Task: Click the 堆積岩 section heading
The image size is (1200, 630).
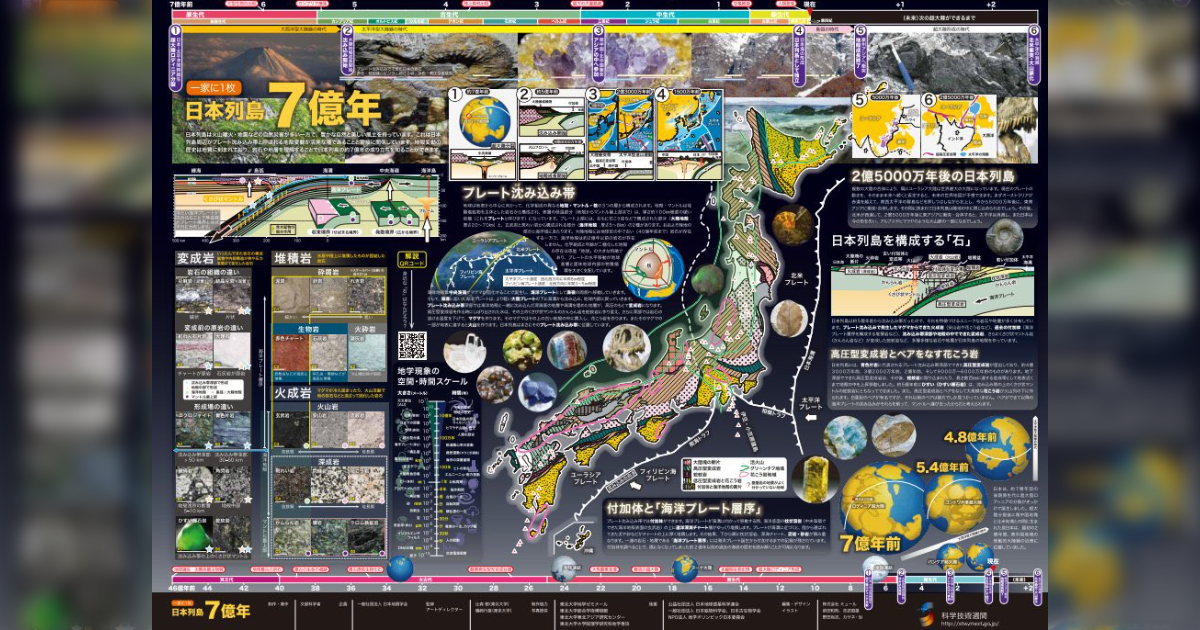Action: [293, 258]
